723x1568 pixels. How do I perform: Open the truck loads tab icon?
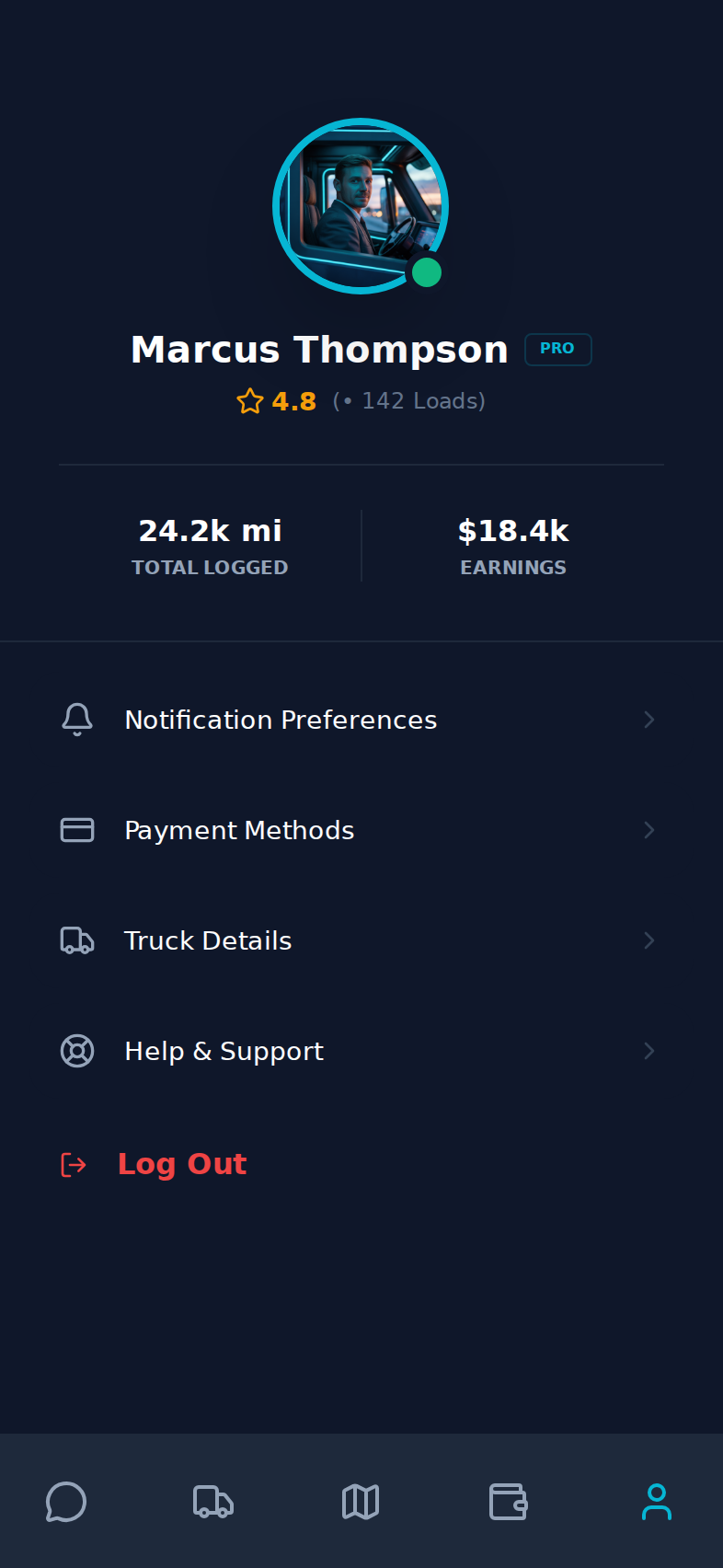(213, 1502)
